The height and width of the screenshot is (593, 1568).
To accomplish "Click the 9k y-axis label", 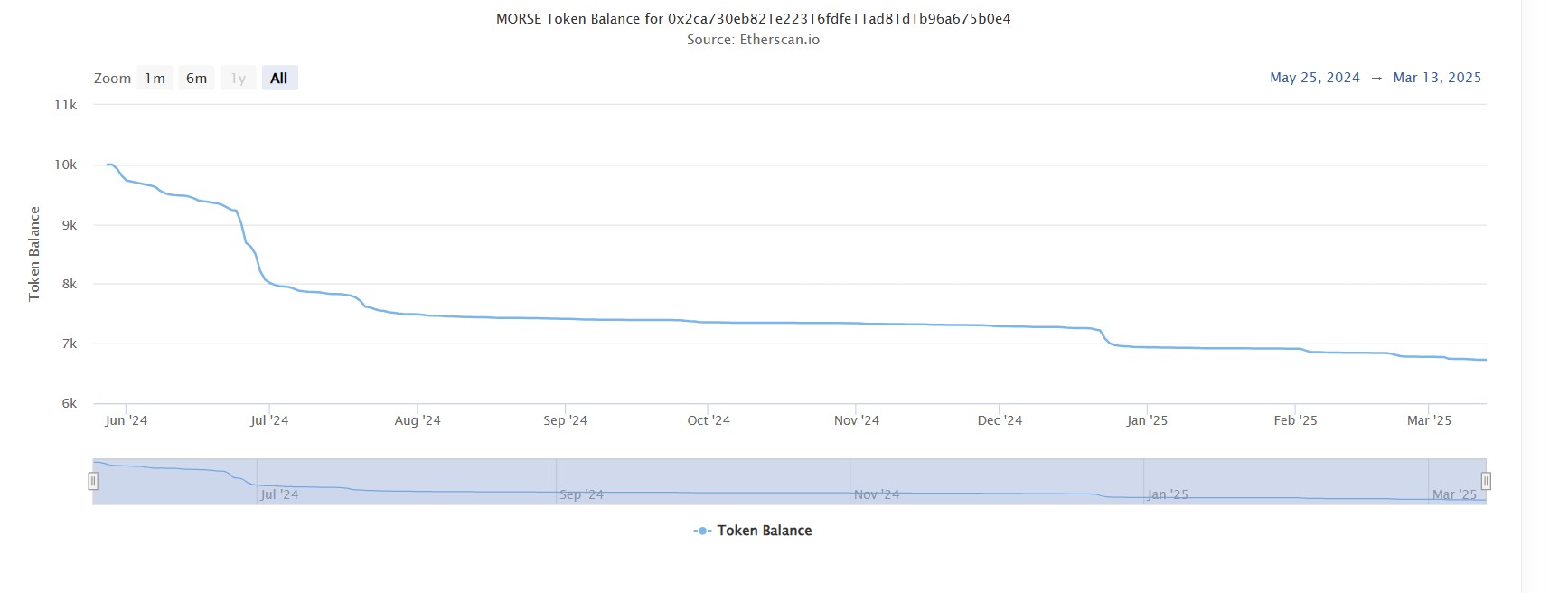I will [70, 225].
